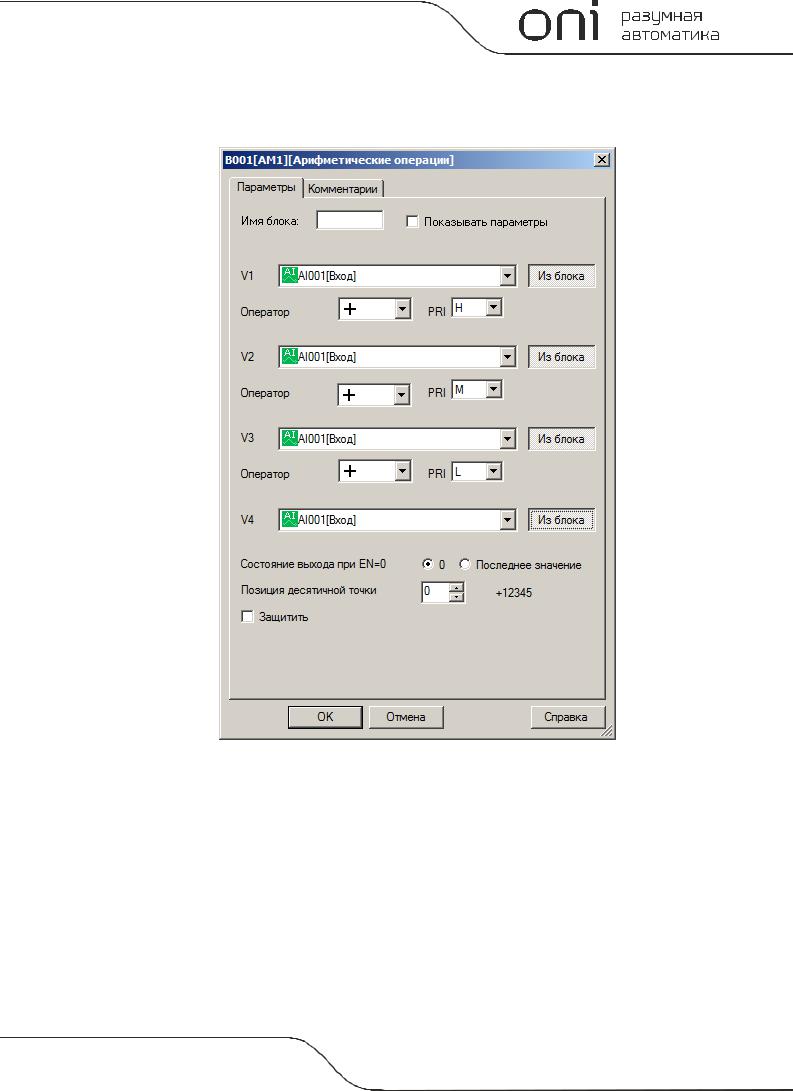The image size is (793, 1091).
Task: Close the Арифметические операции dialog
Action: 602,160
